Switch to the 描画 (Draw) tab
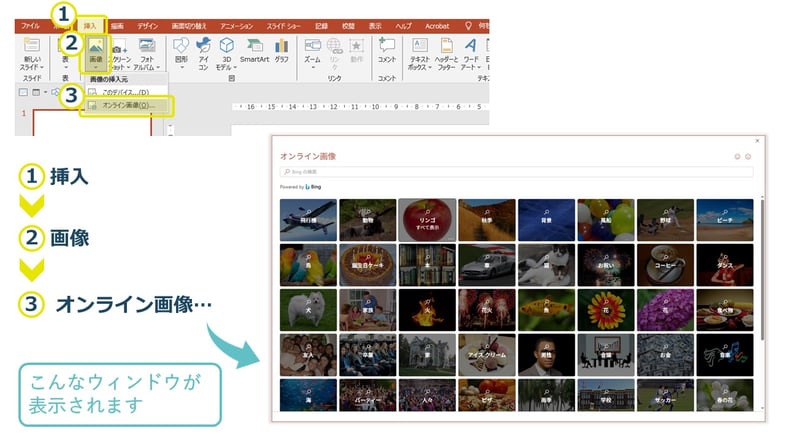785x441 pixels. point(117,26)
